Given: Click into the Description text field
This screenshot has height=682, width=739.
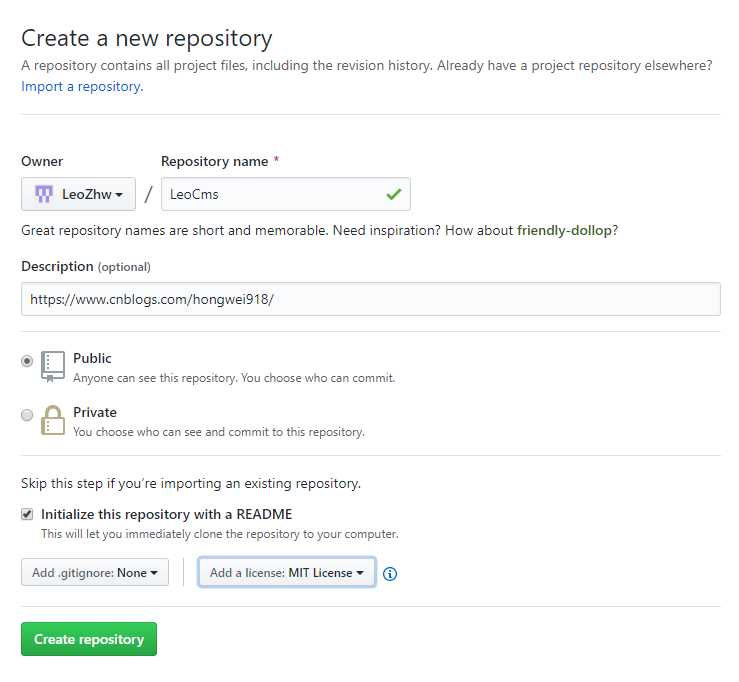Looking at the screenshot, I should (371, 299).
